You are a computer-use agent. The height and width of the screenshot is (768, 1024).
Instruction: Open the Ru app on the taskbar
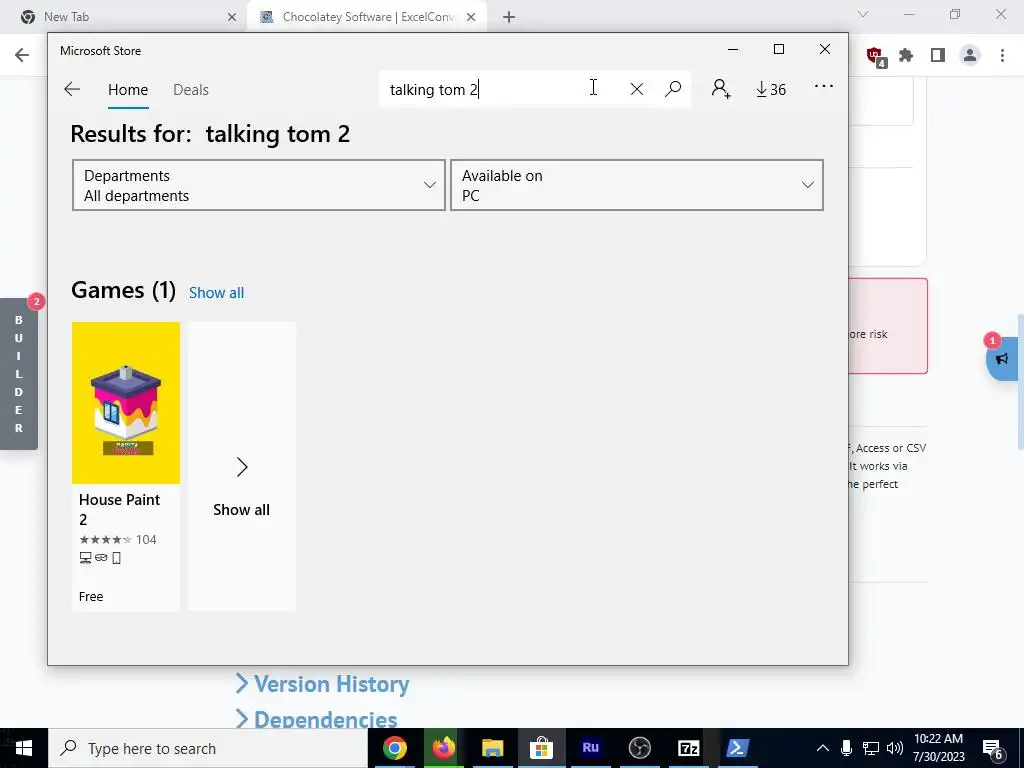coord(590,748)
